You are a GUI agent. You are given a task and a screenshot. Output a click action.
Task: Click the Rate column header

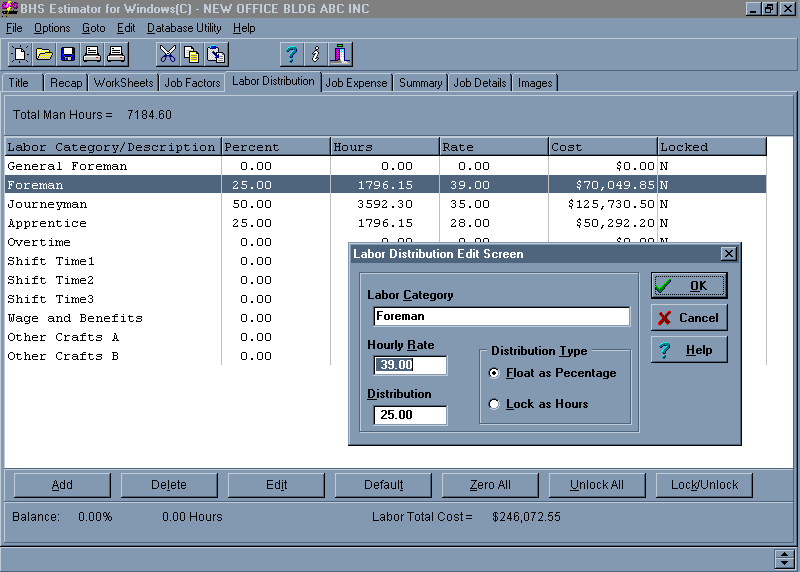pyautogui.click(x=494, y=146)
